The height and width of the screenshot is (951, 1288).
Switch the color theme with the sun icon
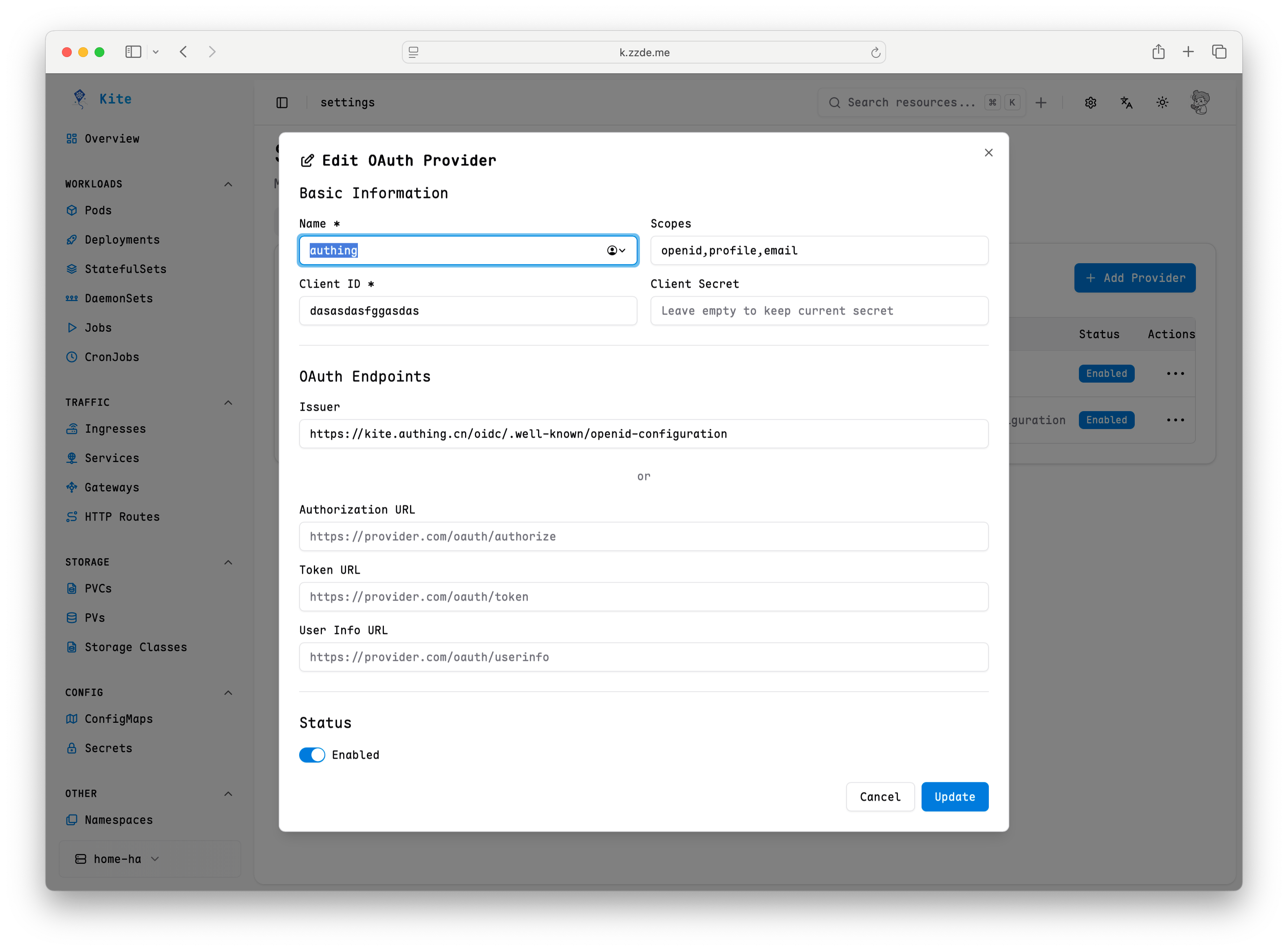pyautogui.click(x=1162, y=102)
